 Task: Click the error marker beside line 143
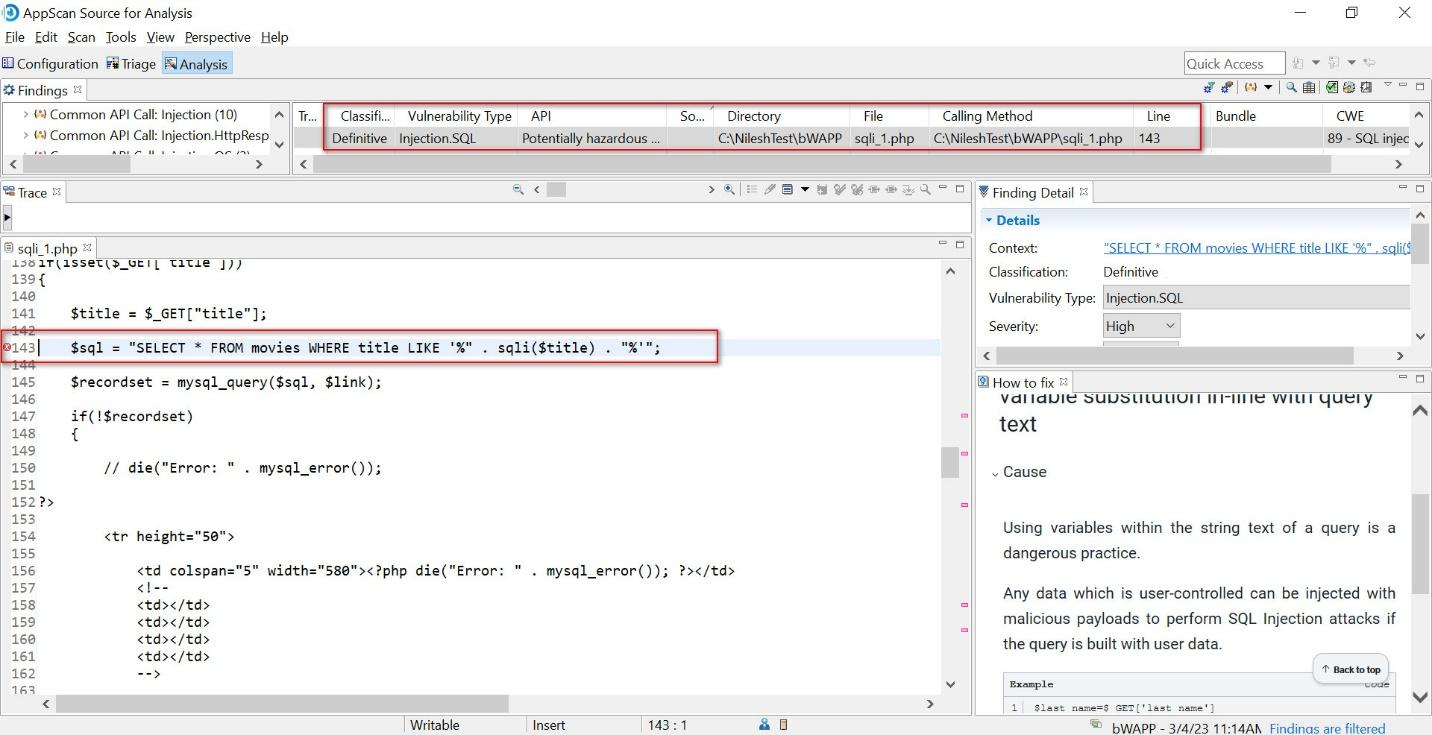(5, 347)
